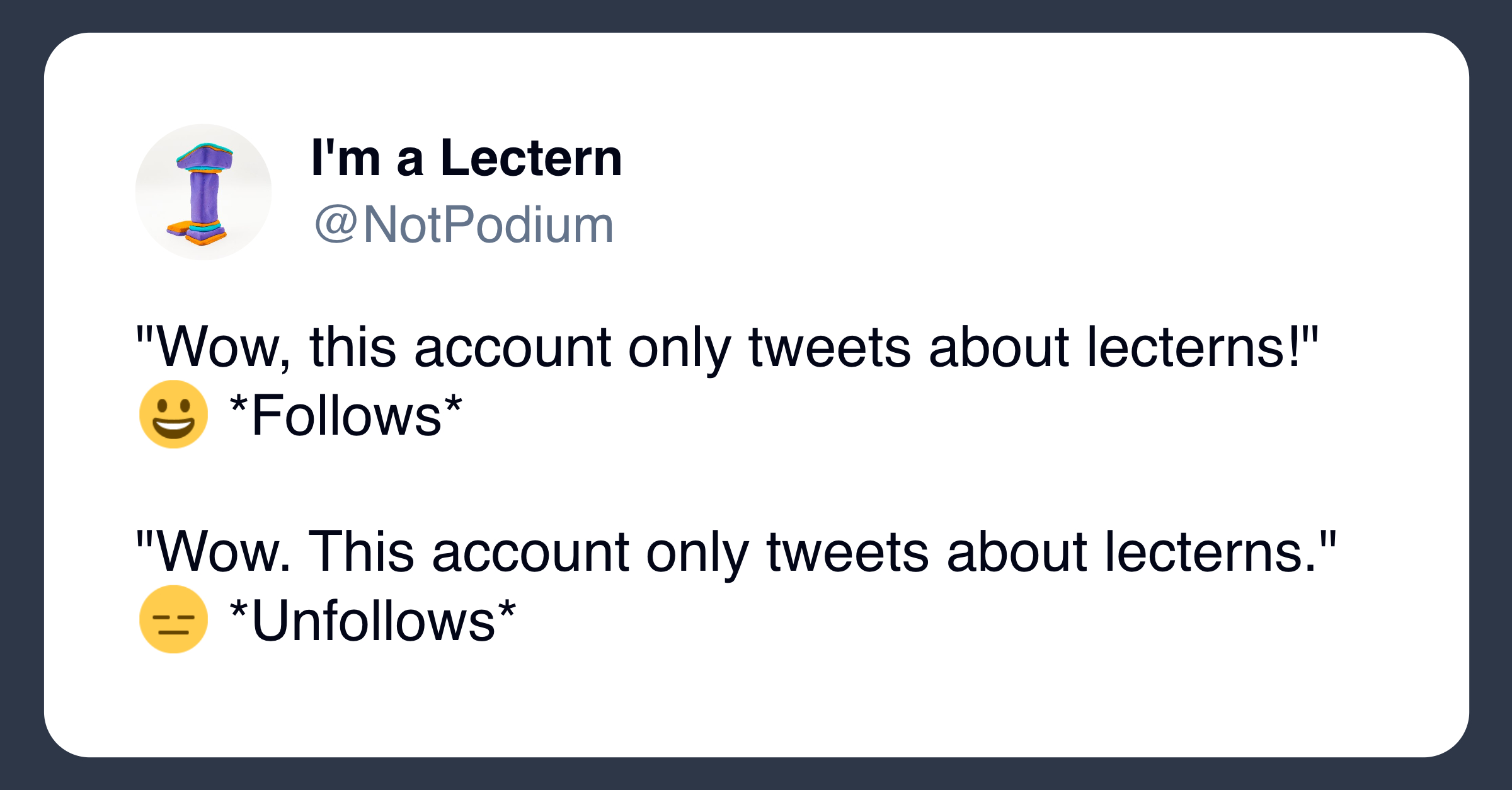This screenshot has width=1512, height=790.
Task: Click the expressionless face emoji
Action: (x=173, y=619)
